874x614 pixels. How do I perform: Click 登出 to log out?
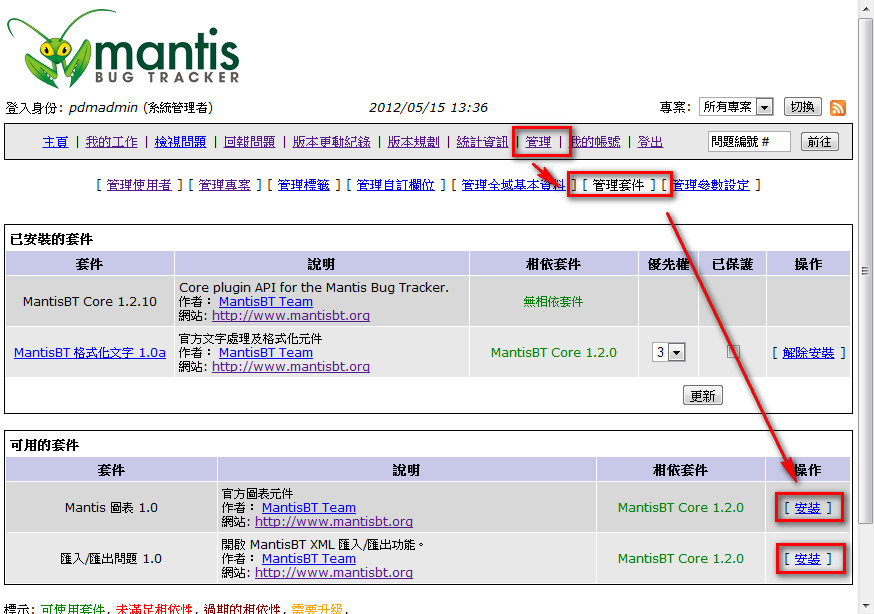650,142
